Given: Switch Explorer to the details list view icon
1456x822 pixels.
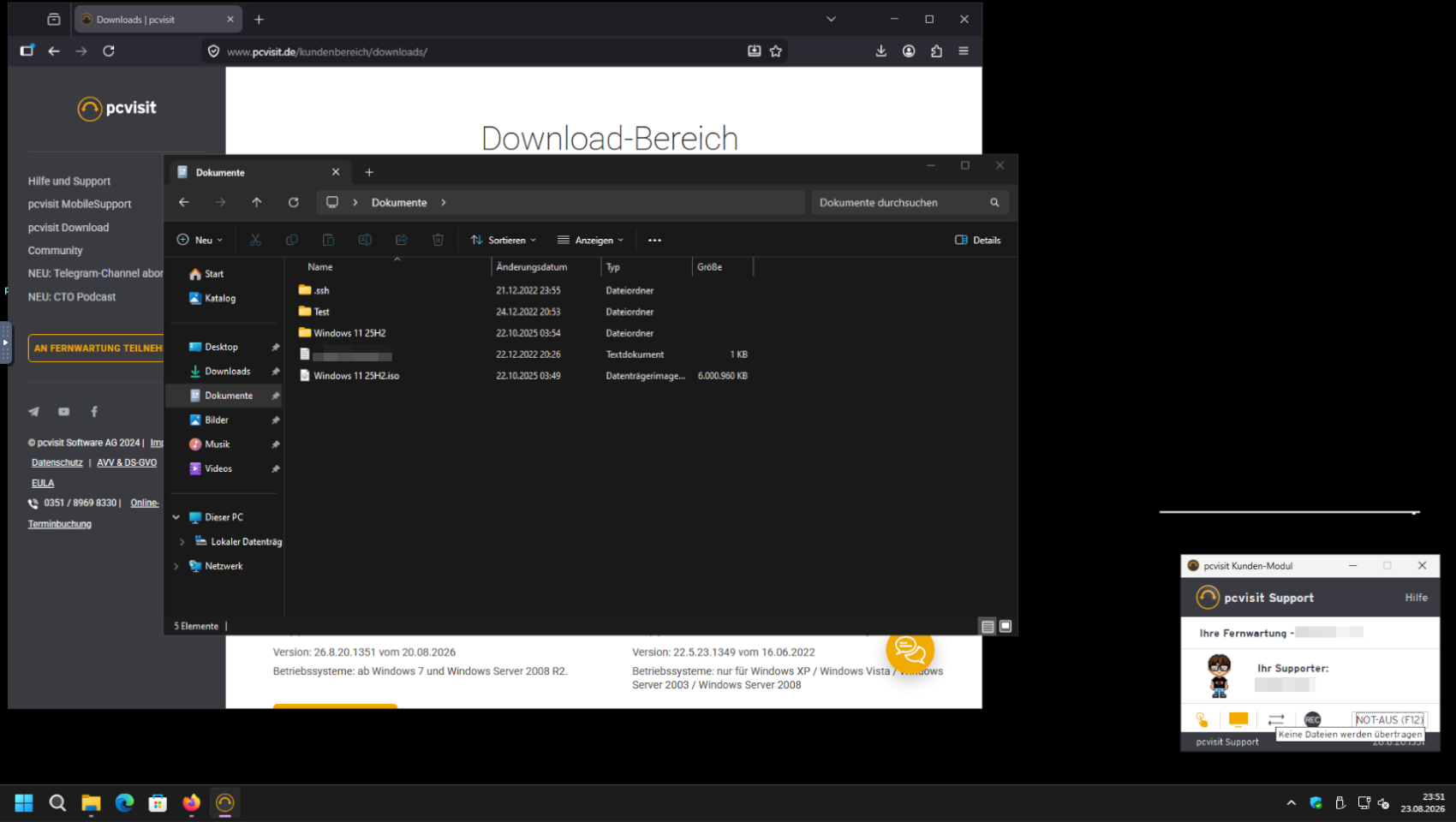Looking at the screenshot, I should [988, 627].
